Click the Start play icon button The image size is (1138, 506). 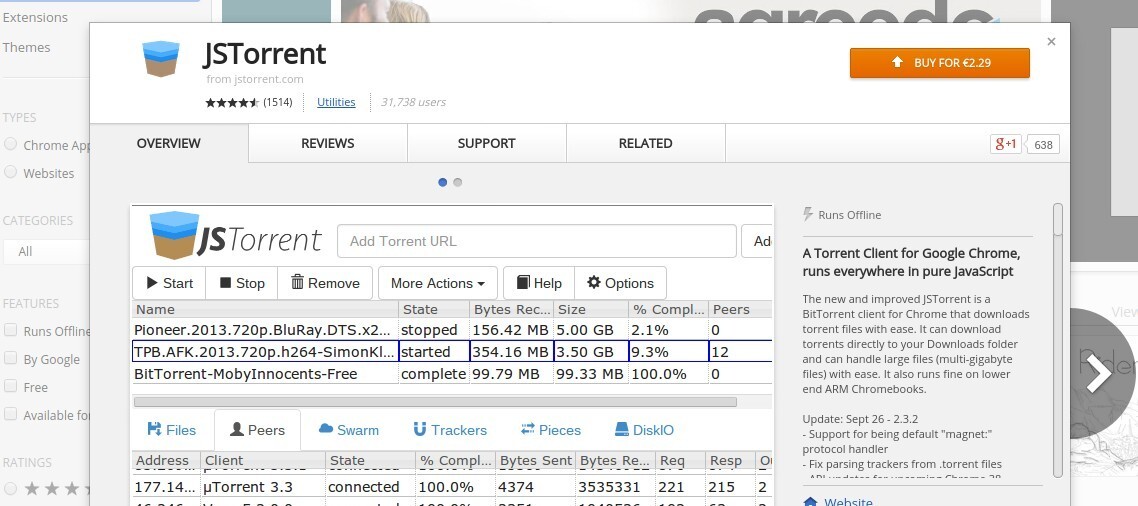pos(169,283)
